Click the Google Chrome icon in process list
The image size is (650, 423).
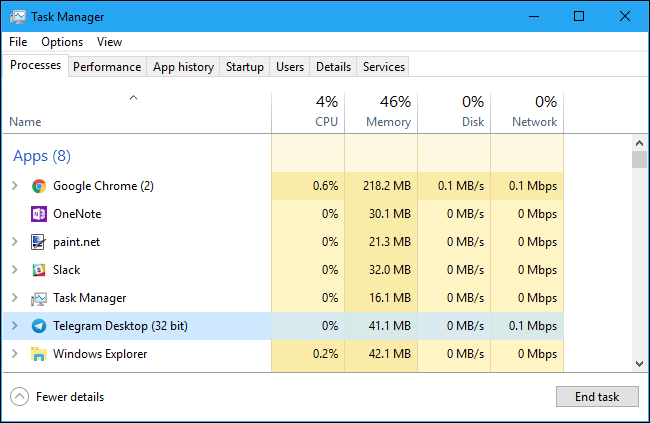point(39,186)
